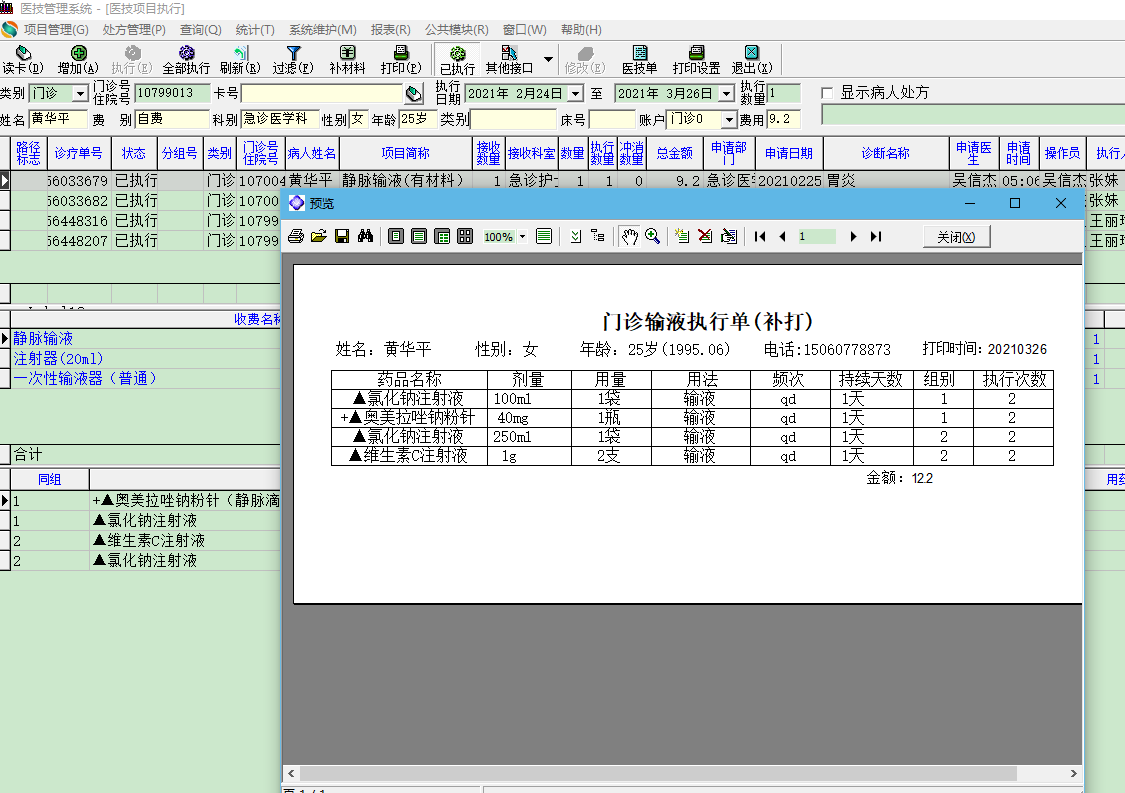
Task: Open the 项目管理(G) menu
Action: (56, 29)
